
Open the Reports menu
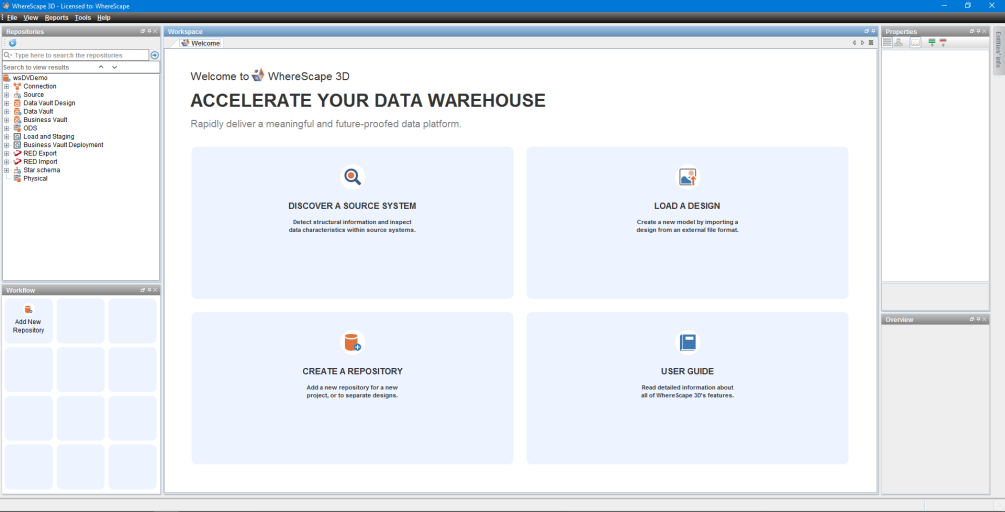pyautogui.click(x=56, y=18)
